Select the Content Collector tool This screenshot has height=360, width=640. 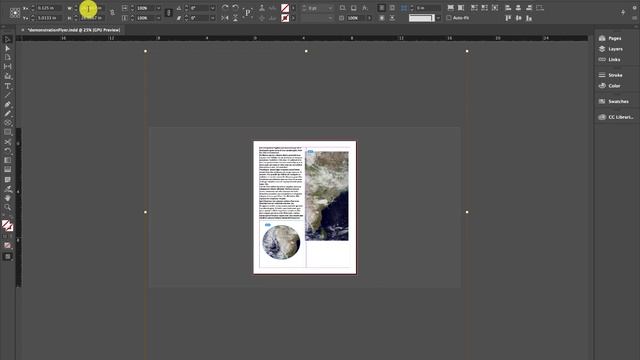[x=7, y=76]
